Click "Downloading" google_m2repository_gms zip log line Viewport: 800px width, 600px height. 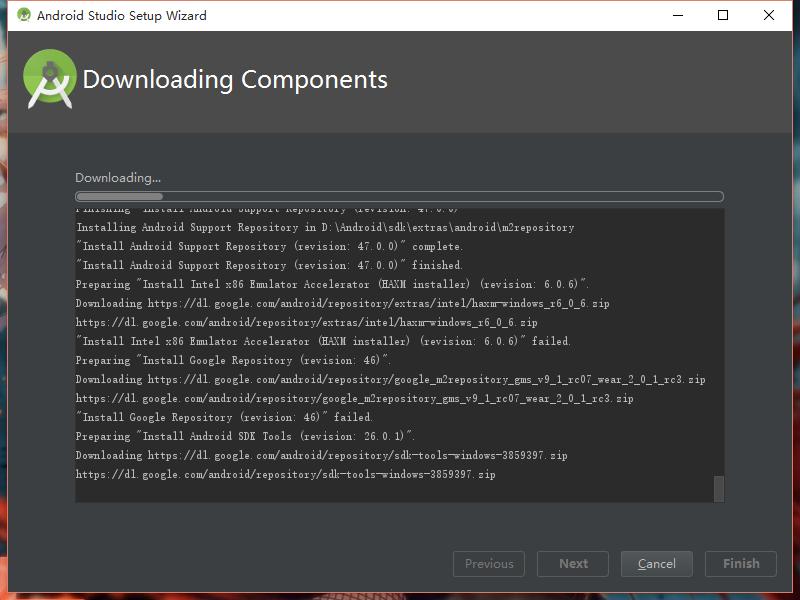click(390, 380)
